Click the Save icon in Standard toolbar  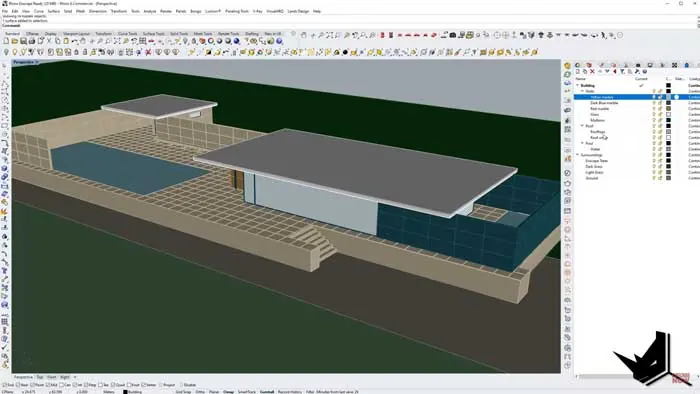click(23, 41)
